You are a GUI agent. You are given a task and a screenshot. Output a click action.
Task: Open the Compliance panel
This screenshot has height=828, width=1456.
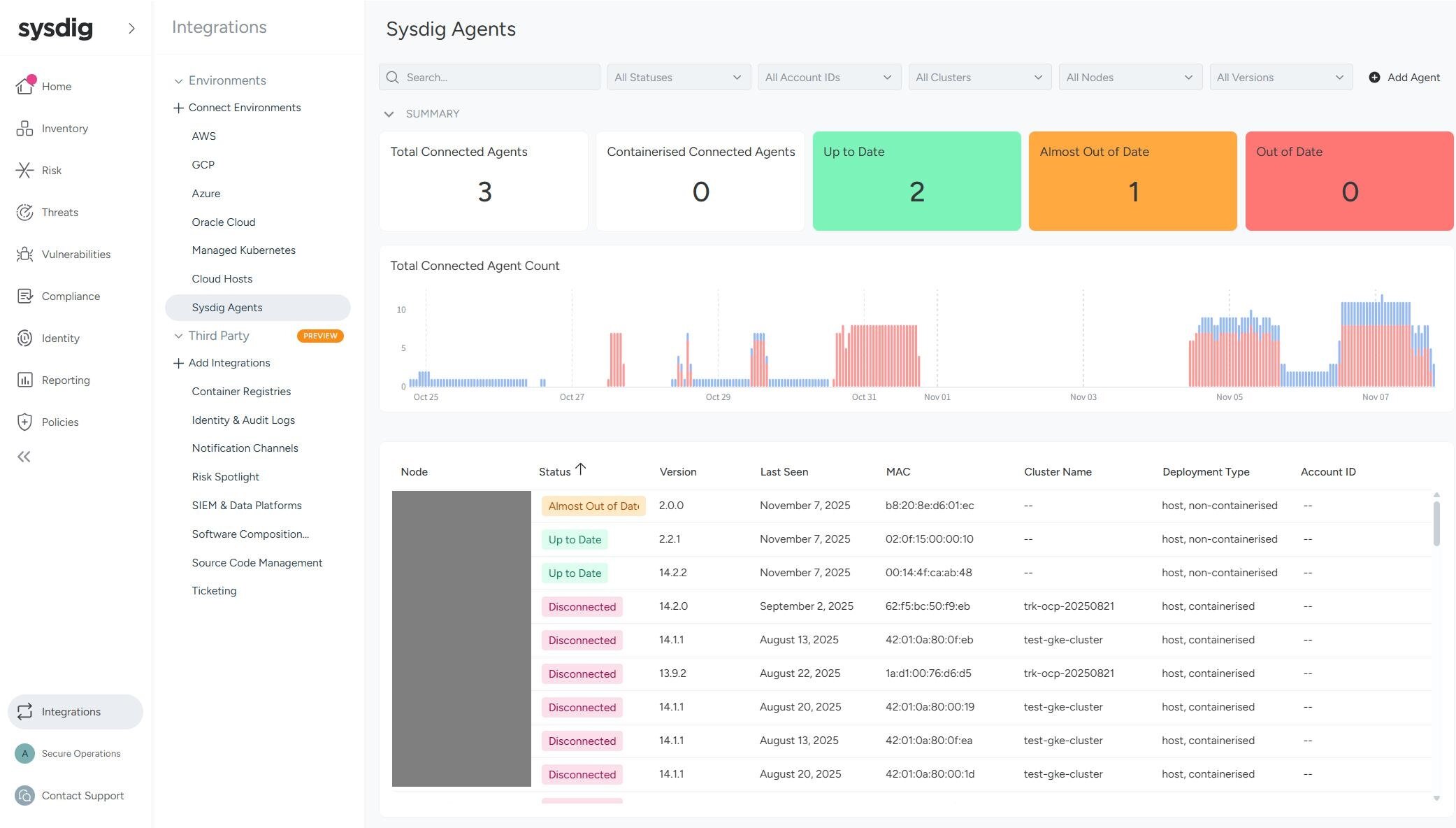click(70, 296)
